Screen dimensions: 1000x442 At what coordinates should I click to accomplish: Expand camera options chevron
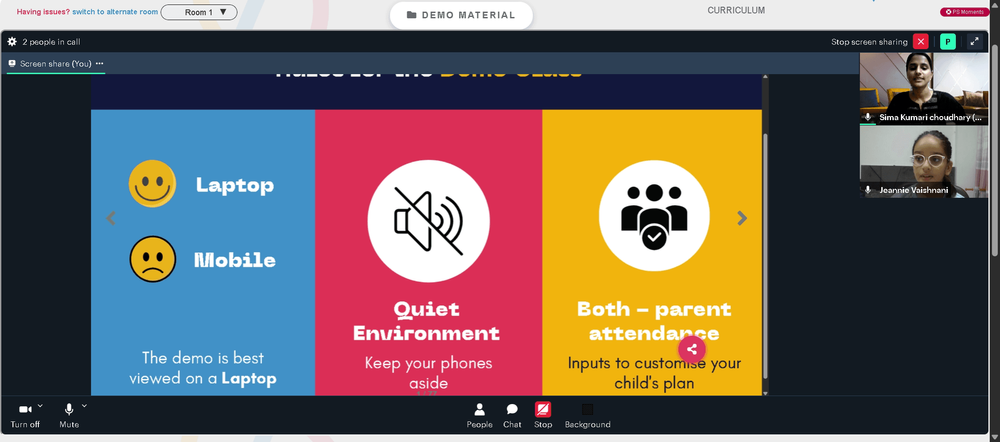coord(40,406)
